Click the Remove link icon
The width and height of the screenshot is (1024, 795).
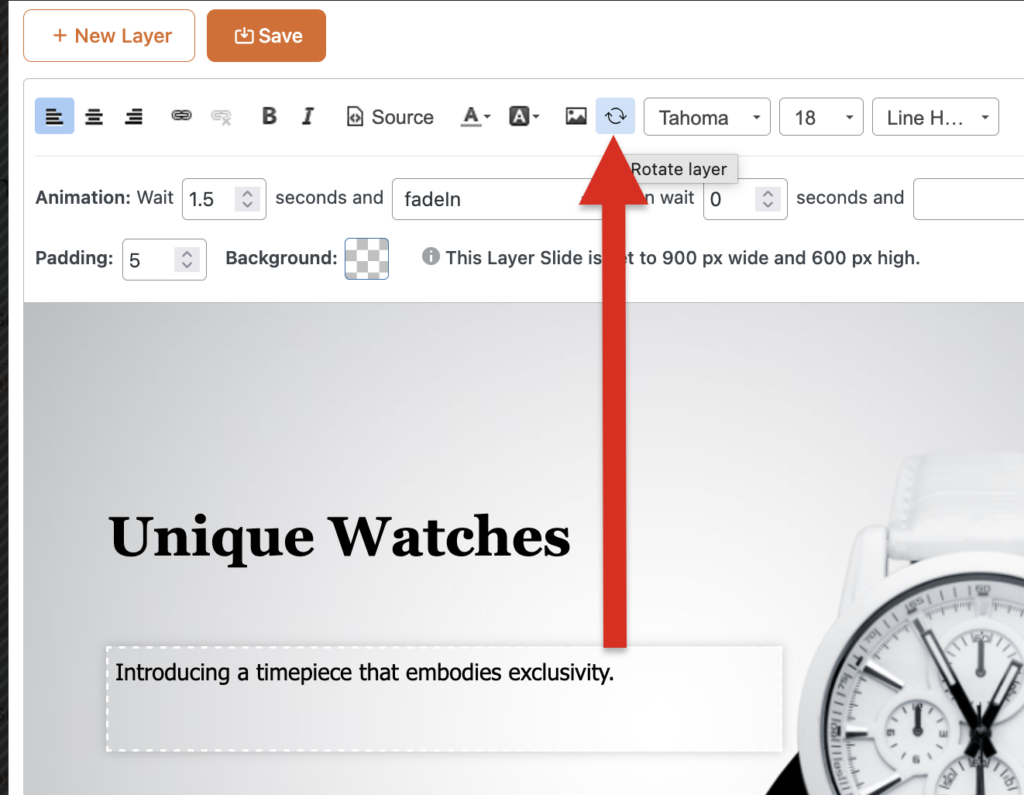point(221,116)
